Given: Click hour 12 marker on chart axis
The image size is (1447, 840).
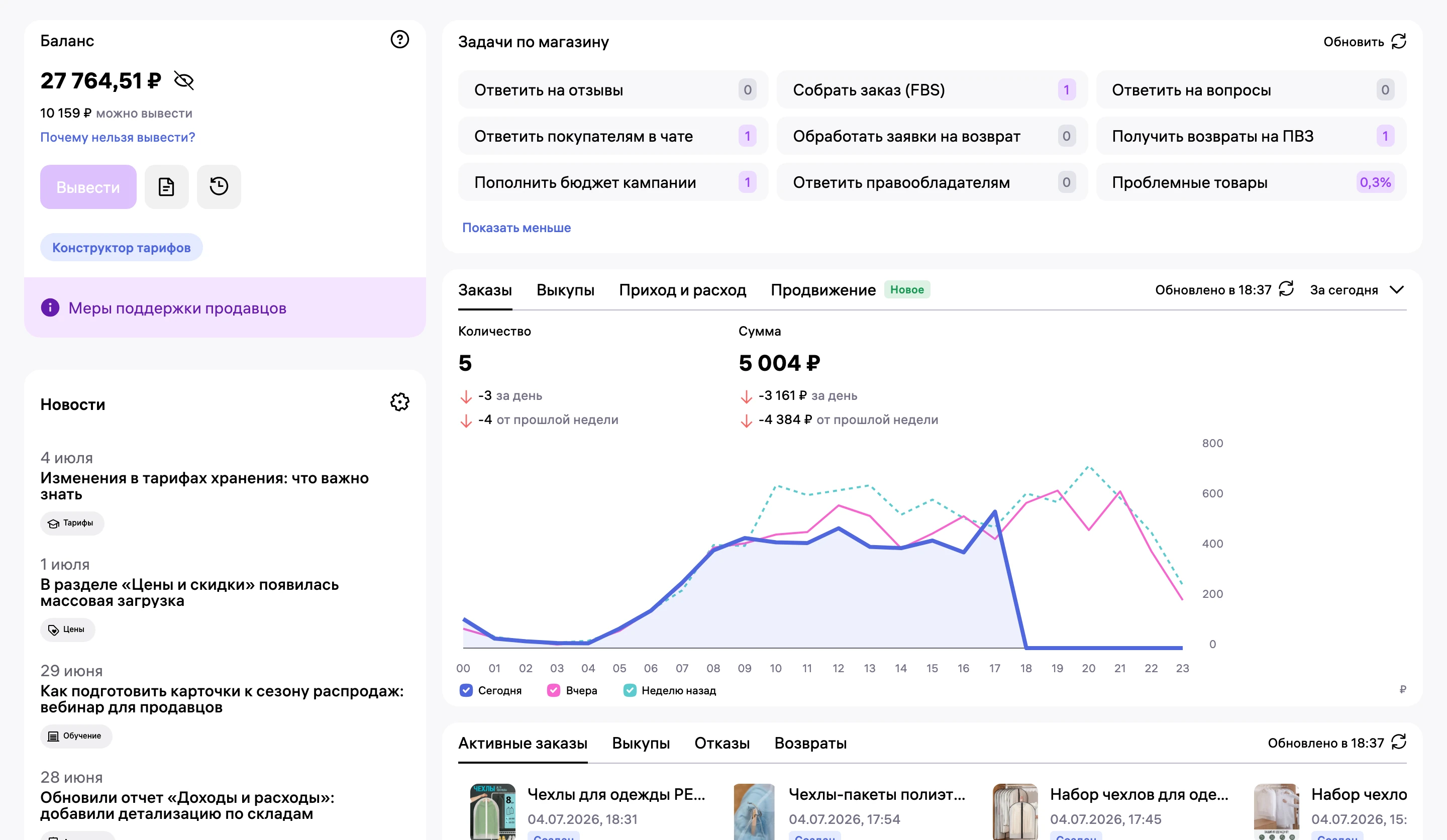Looking at the screenshot, I should click(839, 668).
